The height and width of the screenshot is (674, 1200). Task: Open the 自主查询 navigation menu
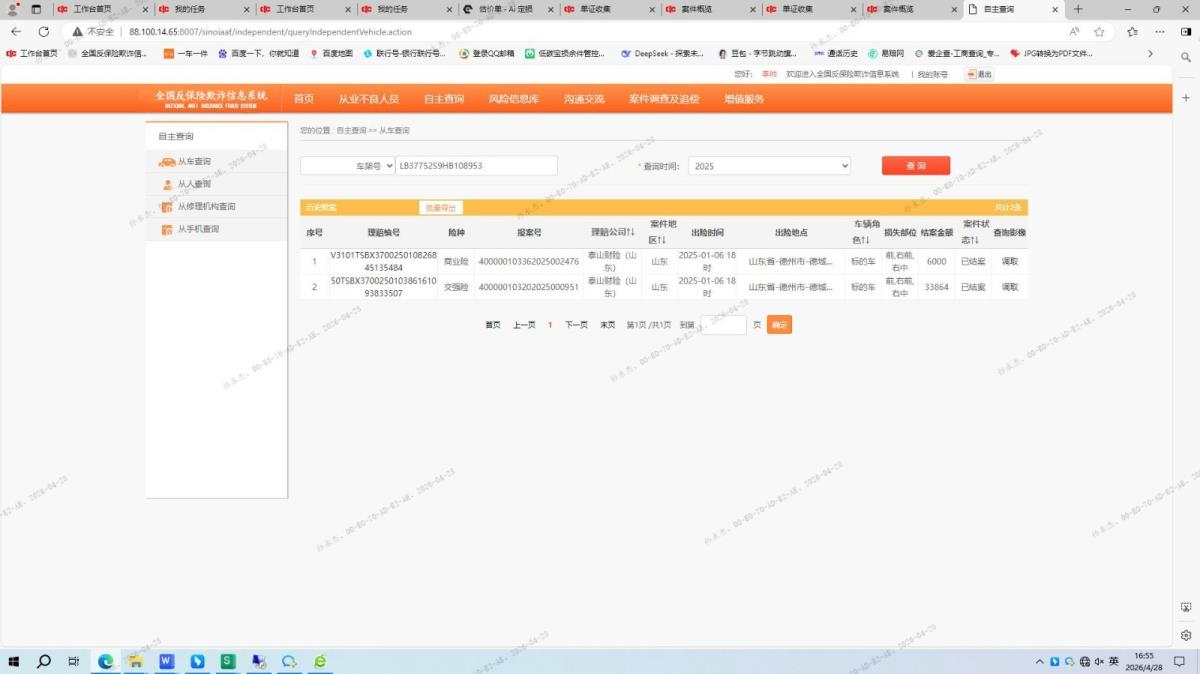443,99
